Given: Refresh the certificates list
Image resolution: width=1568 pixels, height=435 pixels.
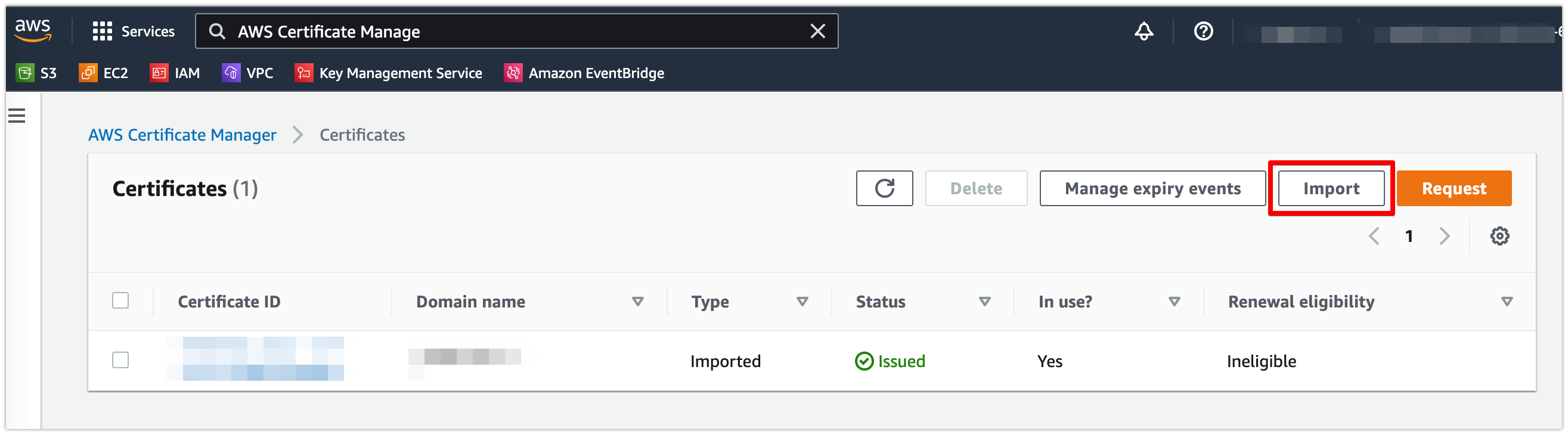Looking at the screenshot, I should point(884,189).
